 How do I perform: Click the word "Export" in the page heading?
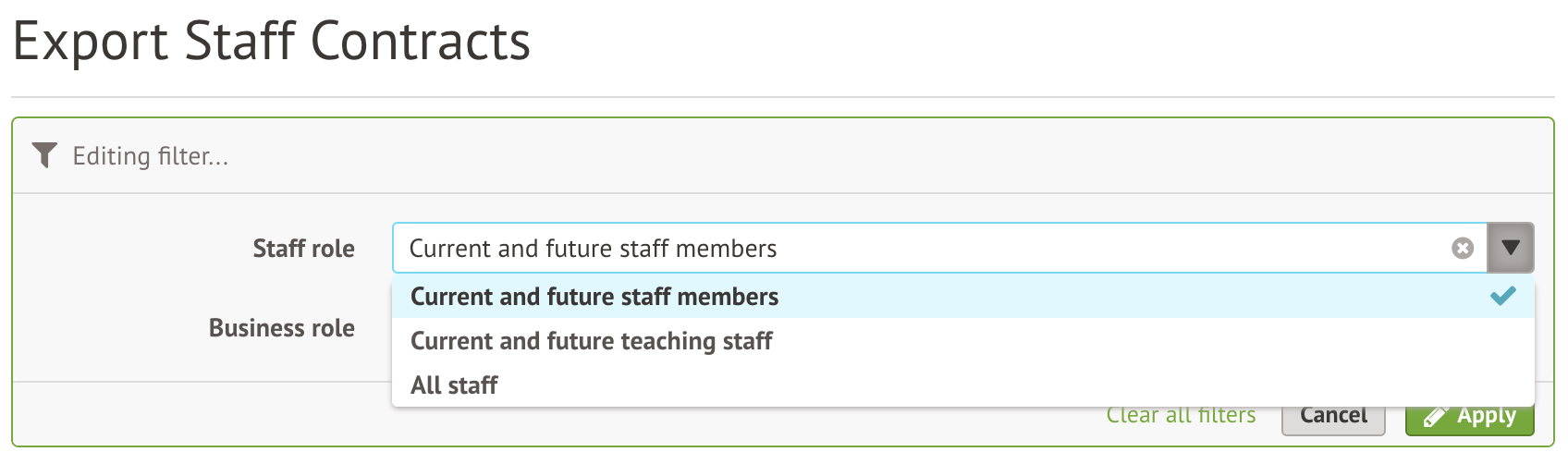click(91, 42)
